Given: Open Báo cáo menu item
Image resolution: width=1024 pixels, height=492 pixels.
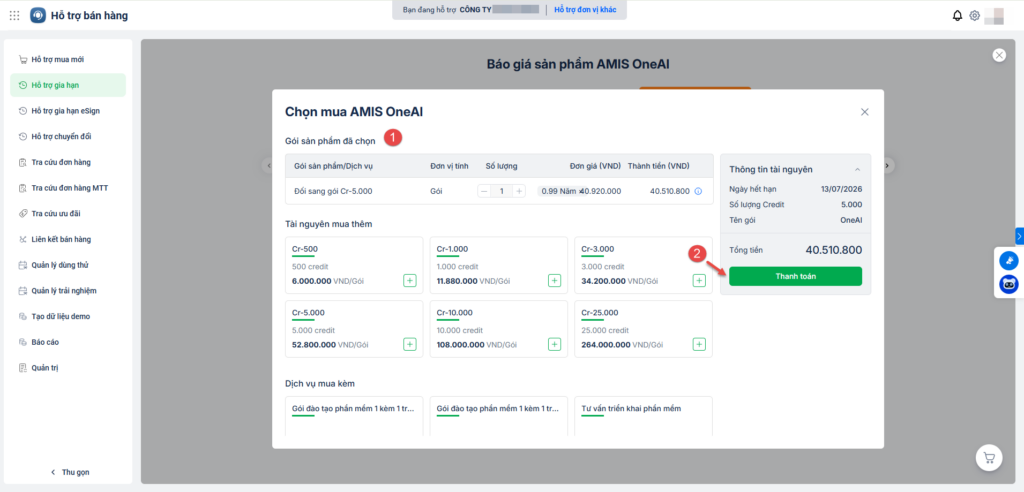Looking at the screenshot, I should (x=68, y=342).
